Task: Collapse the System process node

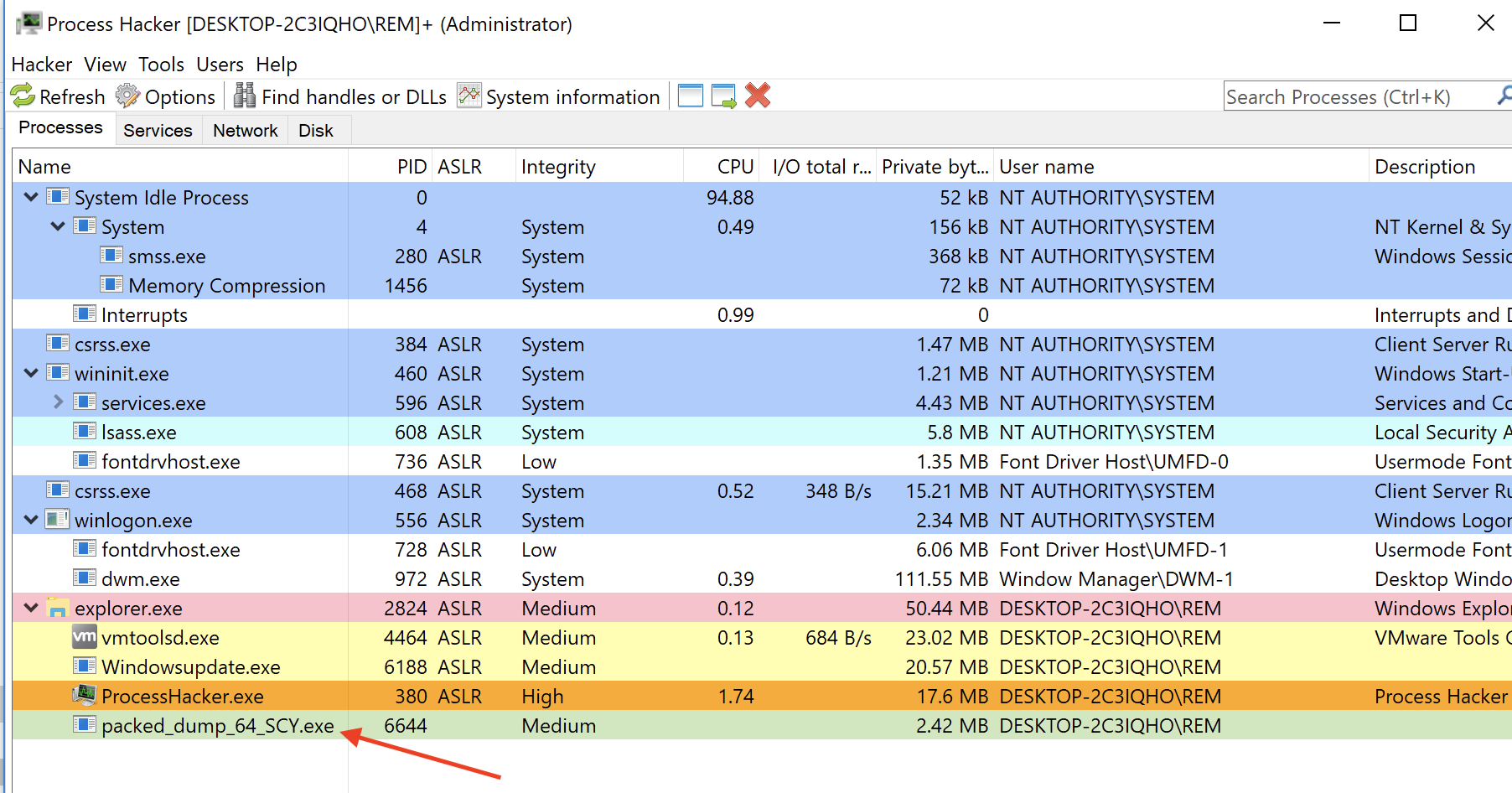Action: coord(58,226)
